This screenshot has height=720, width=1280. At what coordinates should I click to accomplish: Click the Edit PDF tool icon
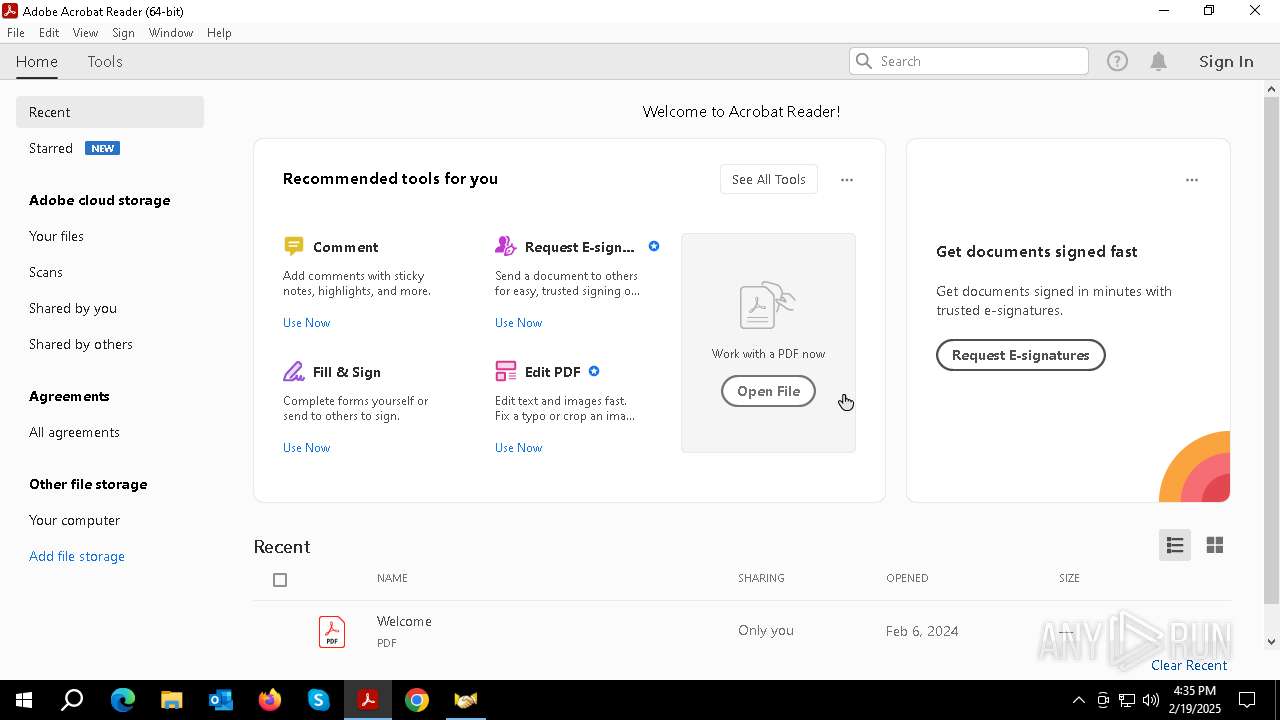pos(505,371)
